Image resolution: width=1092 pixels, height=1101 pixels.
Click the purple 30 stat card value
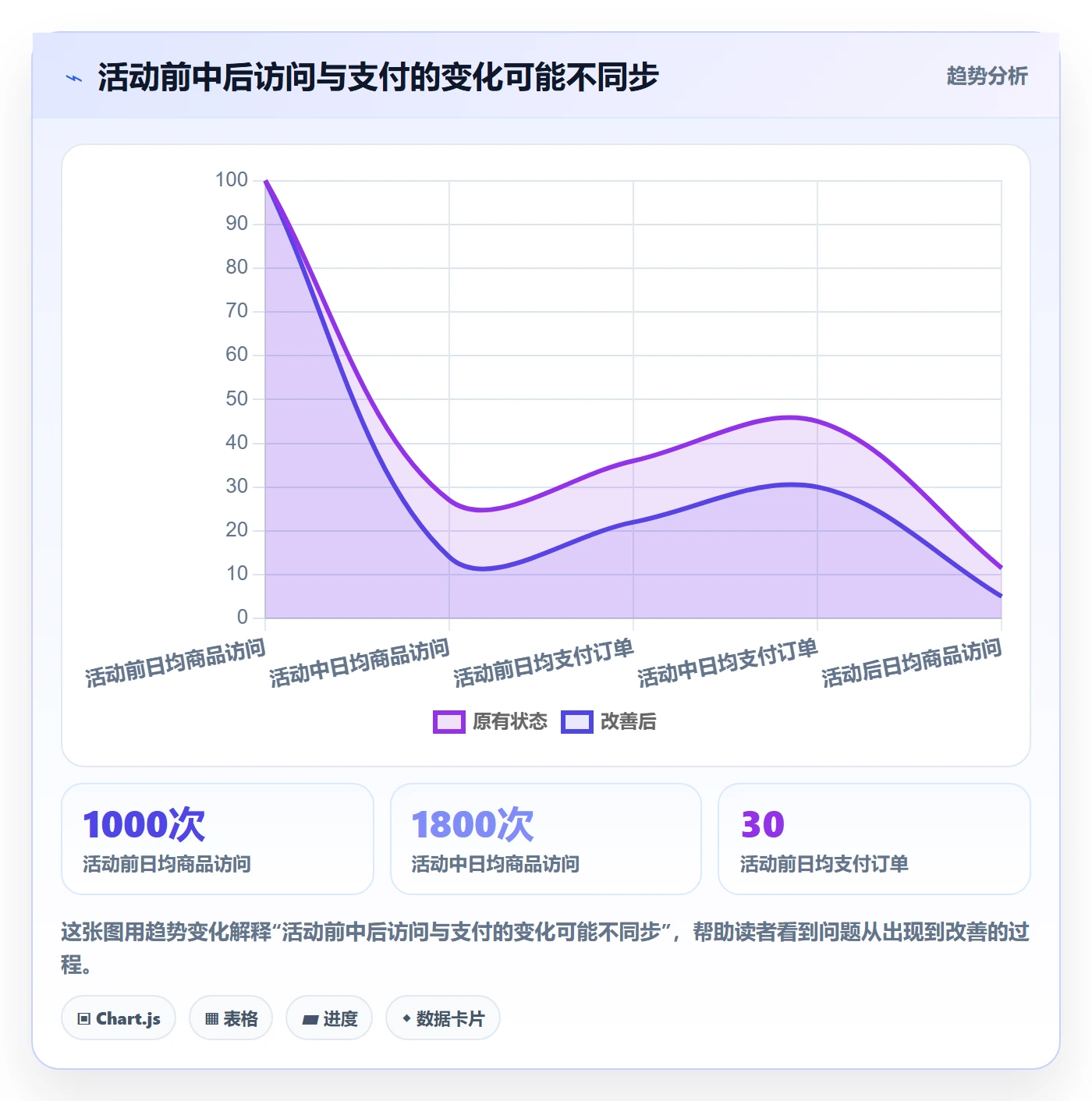click(762, 825)
